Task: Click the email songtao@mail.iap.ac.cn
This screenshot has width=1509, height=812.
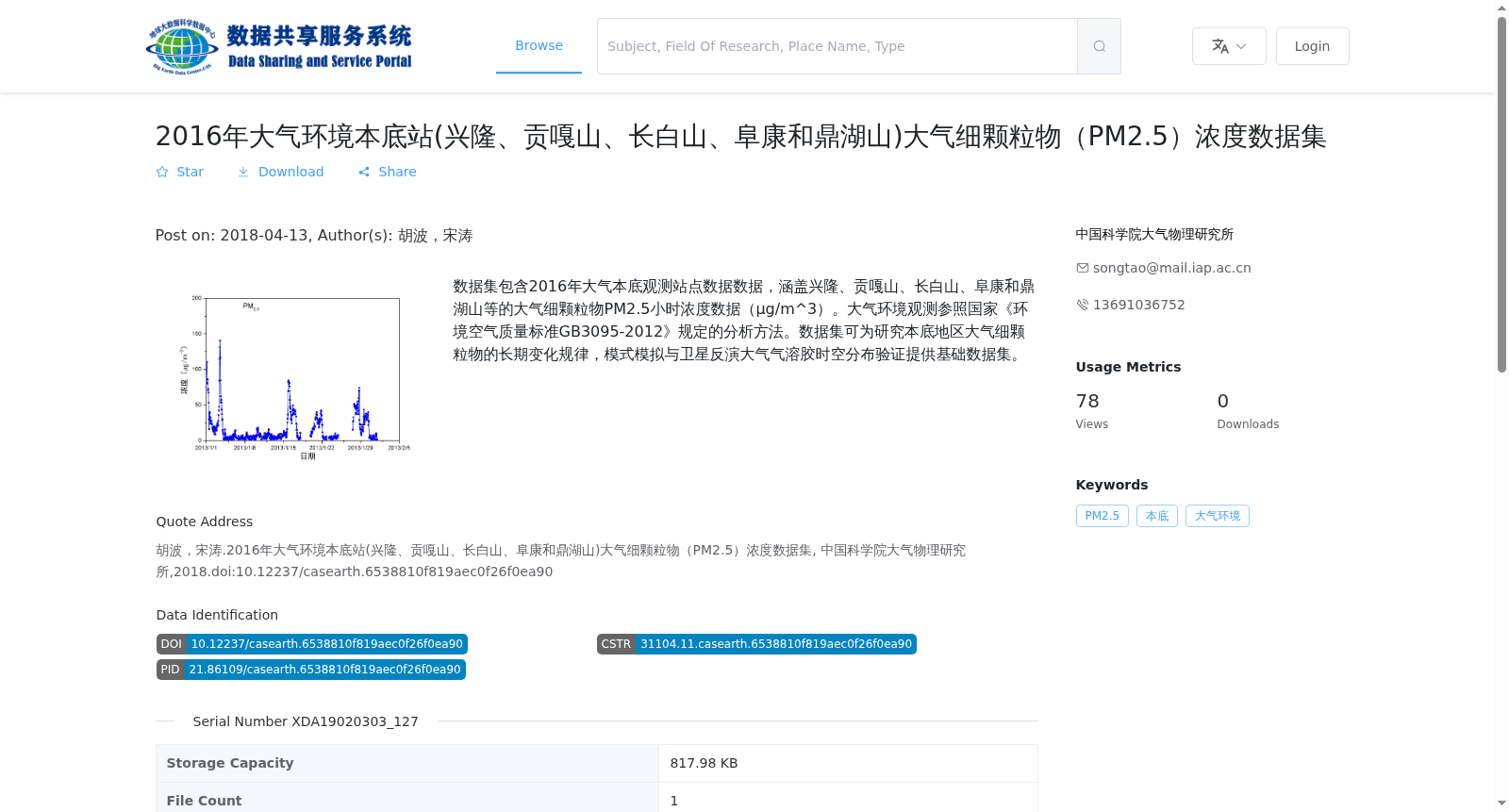Action: 1171,268
